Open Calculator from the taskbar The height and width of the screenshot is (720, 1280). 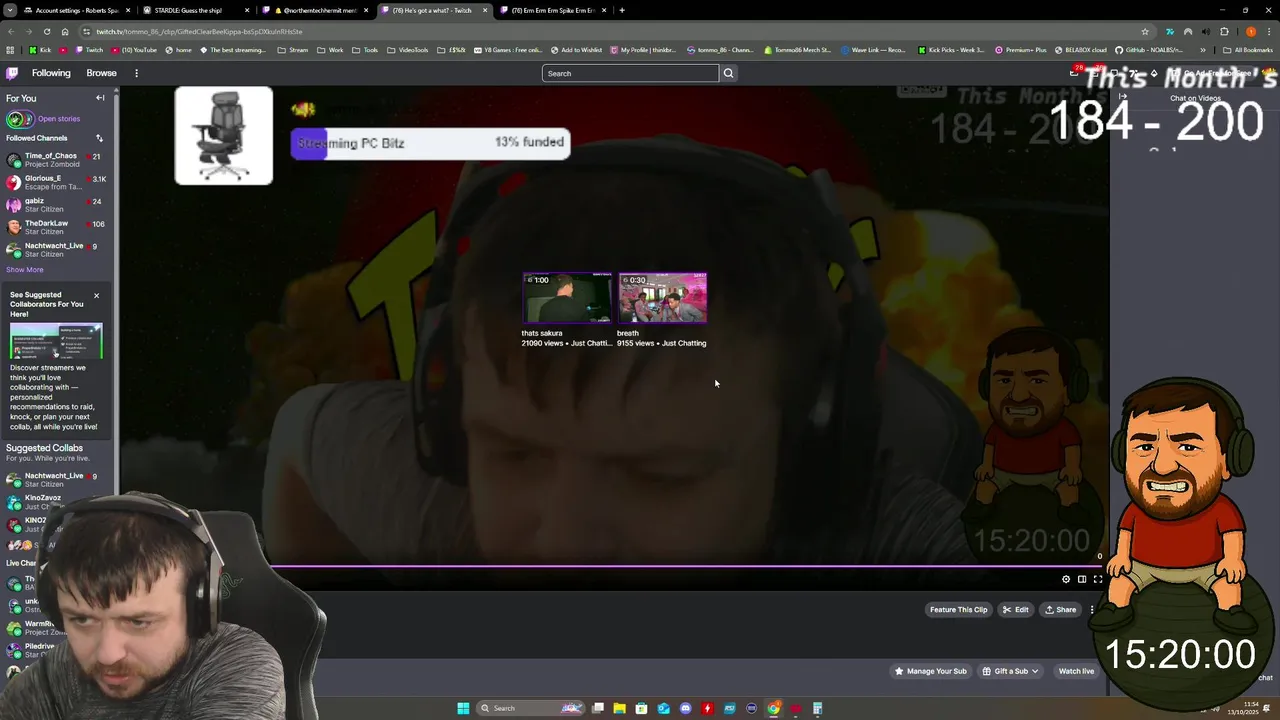817,708
